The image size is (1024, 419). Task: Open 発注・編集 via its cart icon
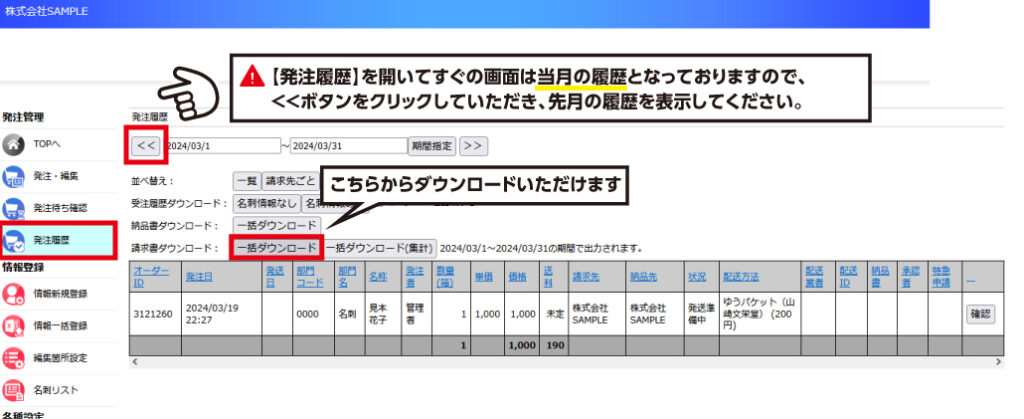[14, 176]
